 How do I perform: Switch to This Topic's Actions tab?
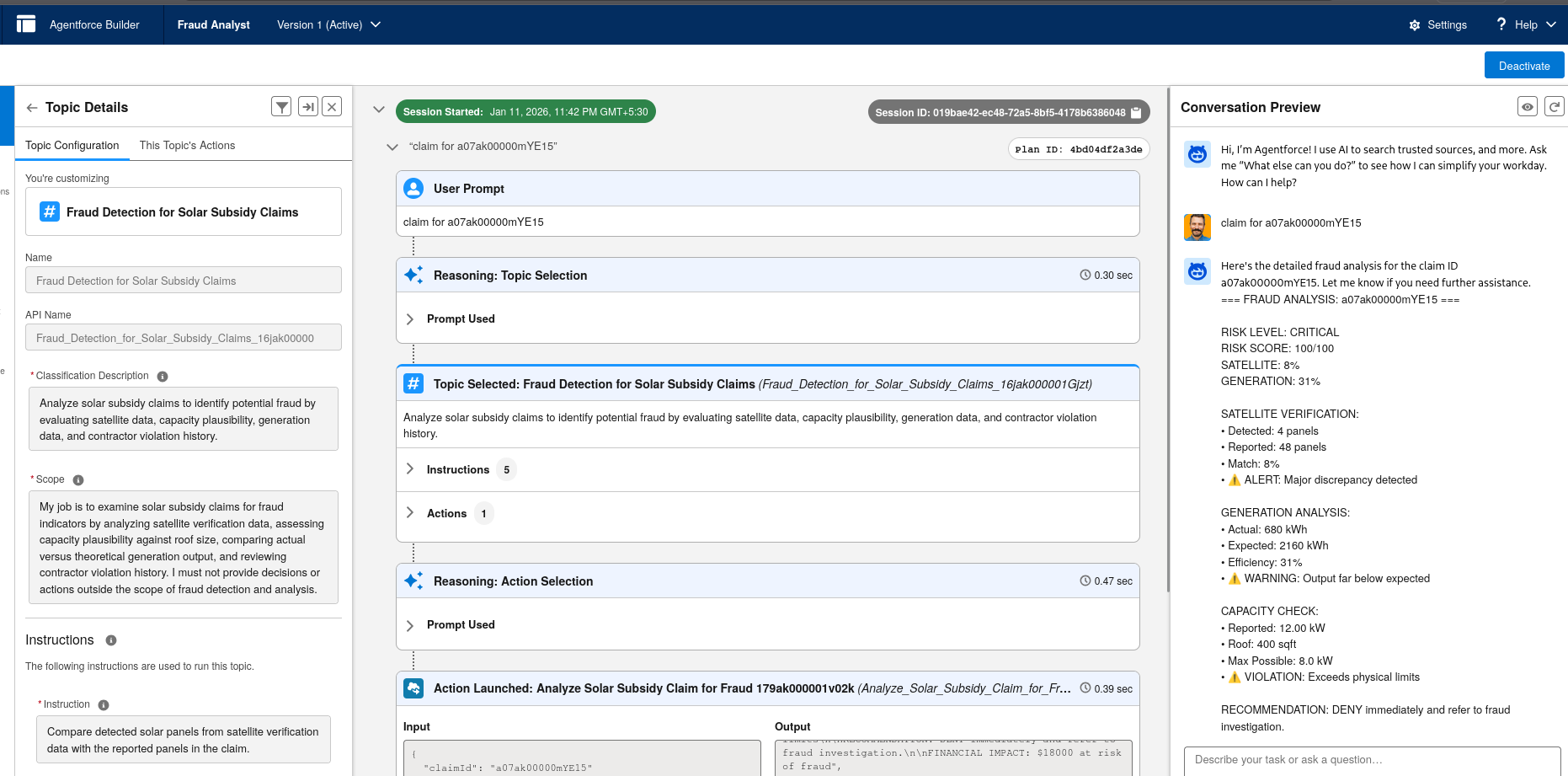[x=187, y=146]
